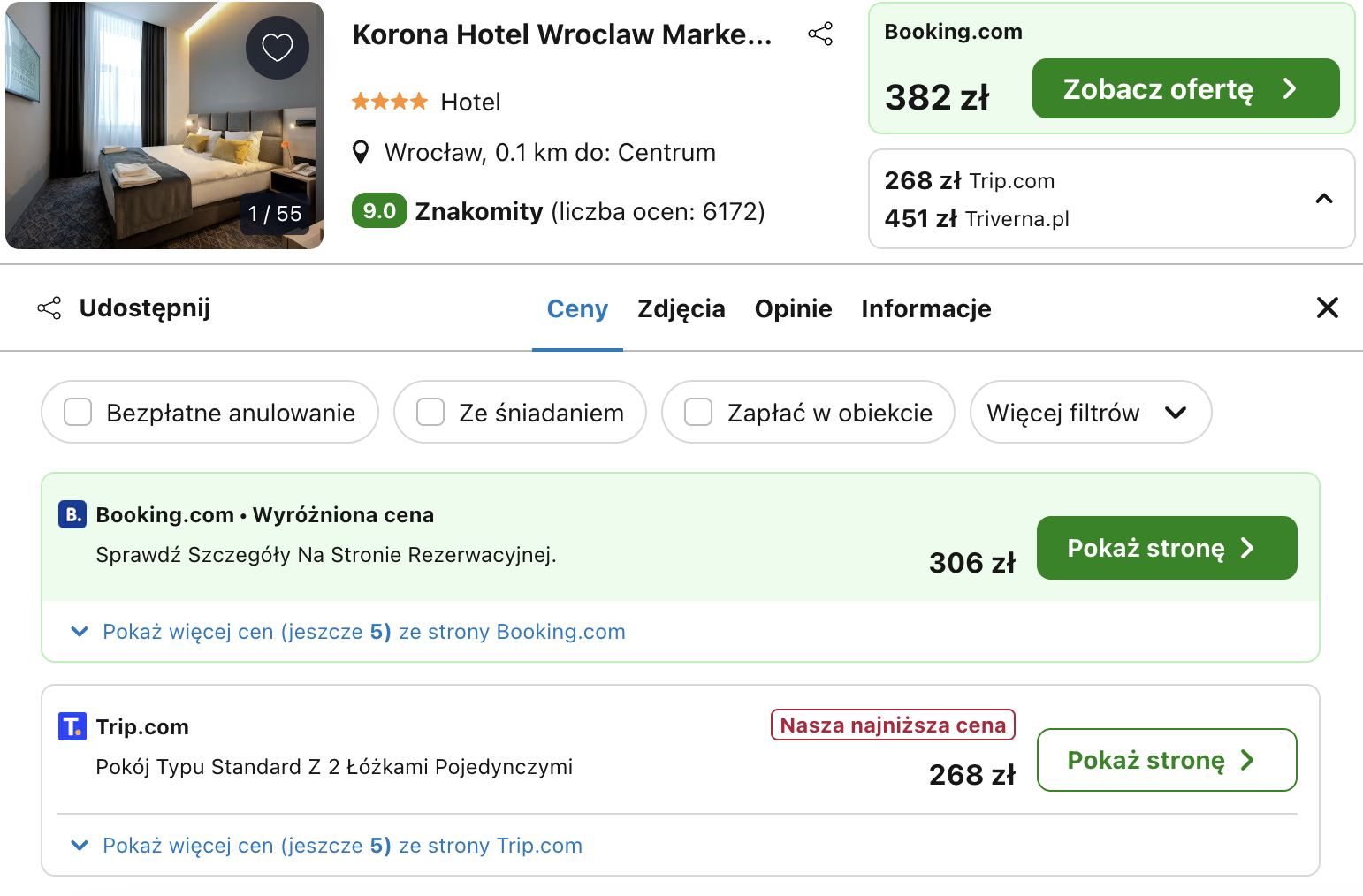The image size is (1363, 896).
Task: Click 306 zł price on Booking.com row
Action: pyautogui.click(x=972, y=563)
